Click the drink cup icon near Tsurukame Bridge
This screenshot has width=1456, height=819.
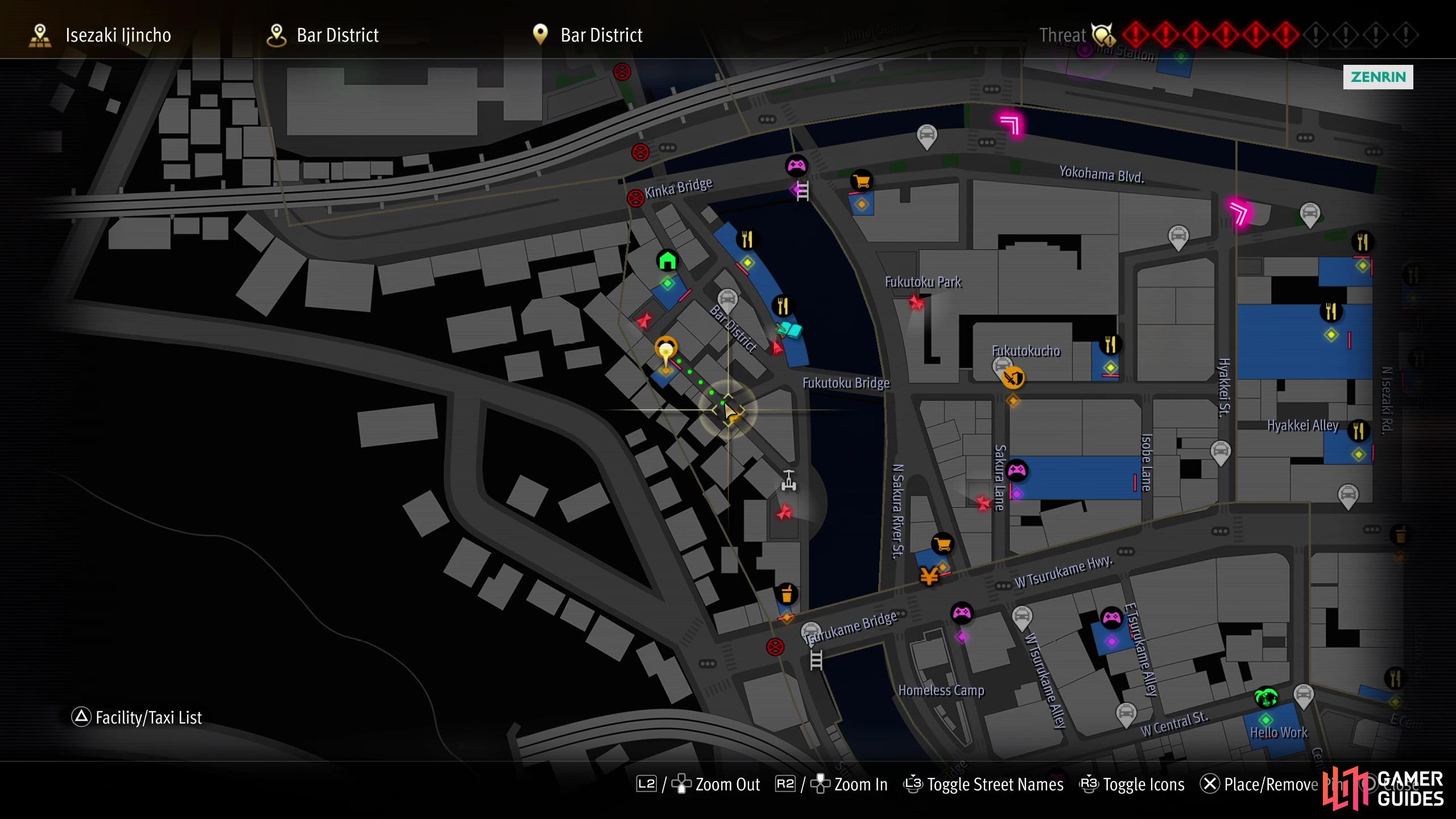pos(787,595)
